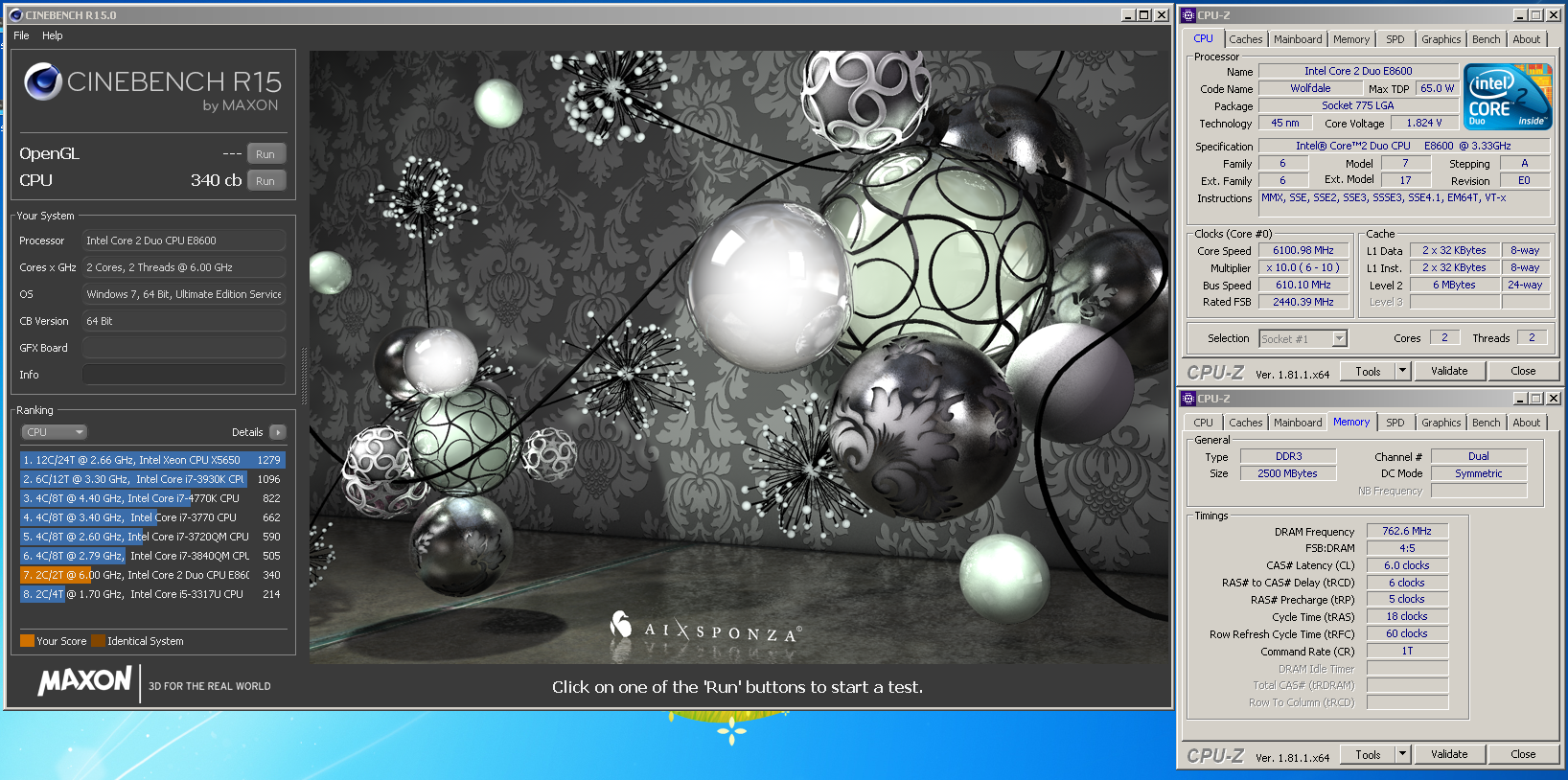
Task: Switch to About tab in top CPU-Z
Action: 1527,39
